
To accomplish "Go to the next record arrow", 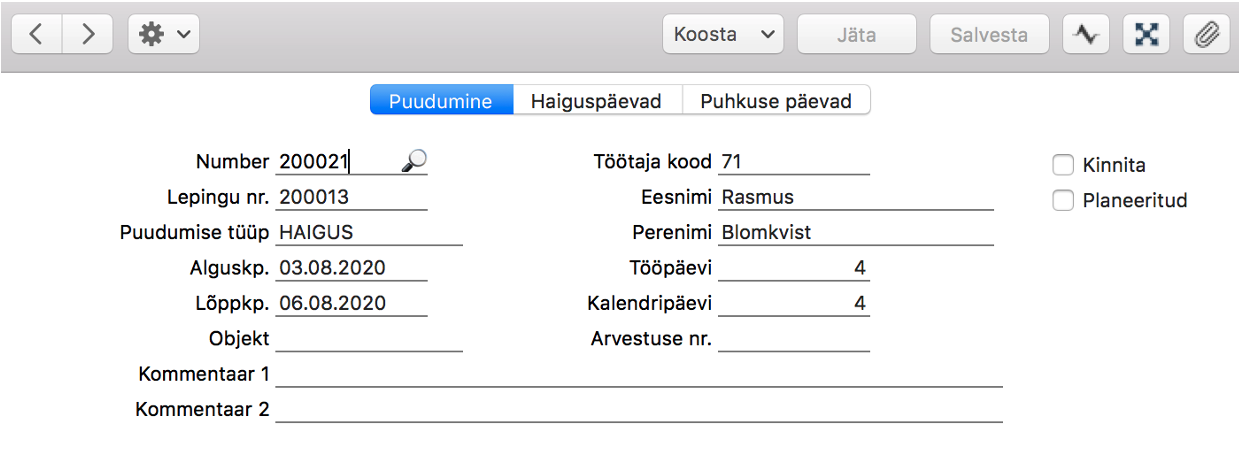I will (88, 34).
